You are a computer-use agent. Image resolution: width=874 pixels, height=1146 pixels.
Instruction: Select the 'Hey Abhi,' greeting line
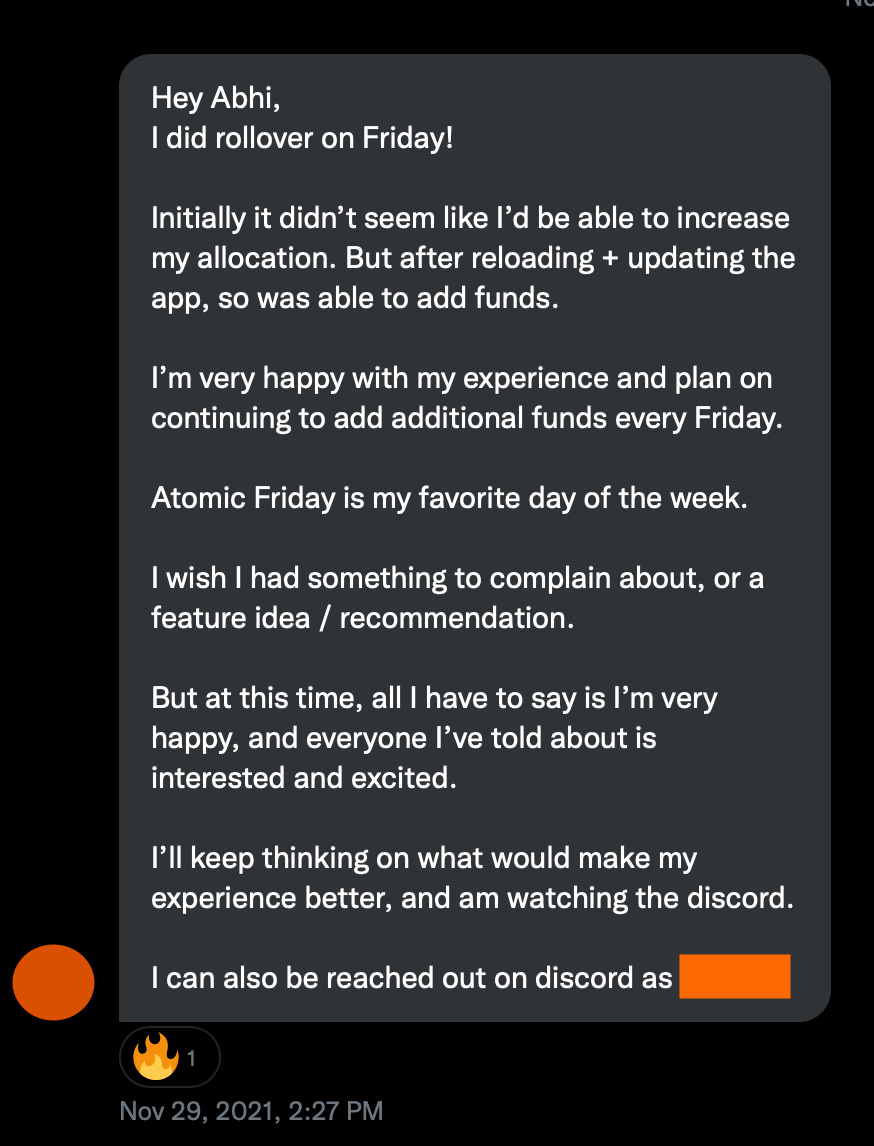click(x=216, y=98)
